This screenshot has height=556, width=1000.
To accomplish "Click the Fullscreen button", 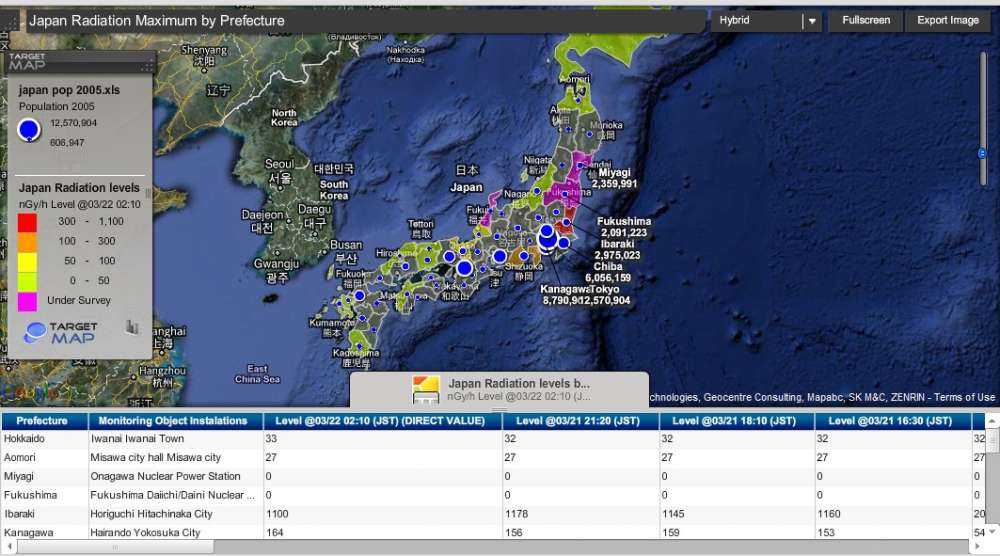I will [x=865, y=20].
